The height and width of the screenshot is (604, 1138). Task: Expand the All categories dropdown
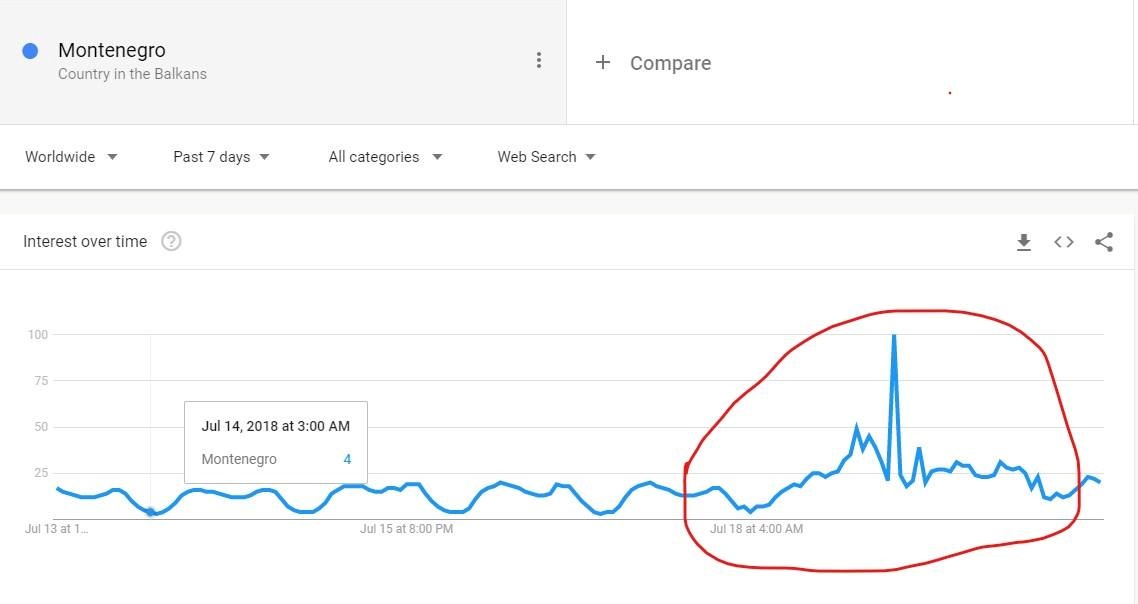tap(385, 157)
